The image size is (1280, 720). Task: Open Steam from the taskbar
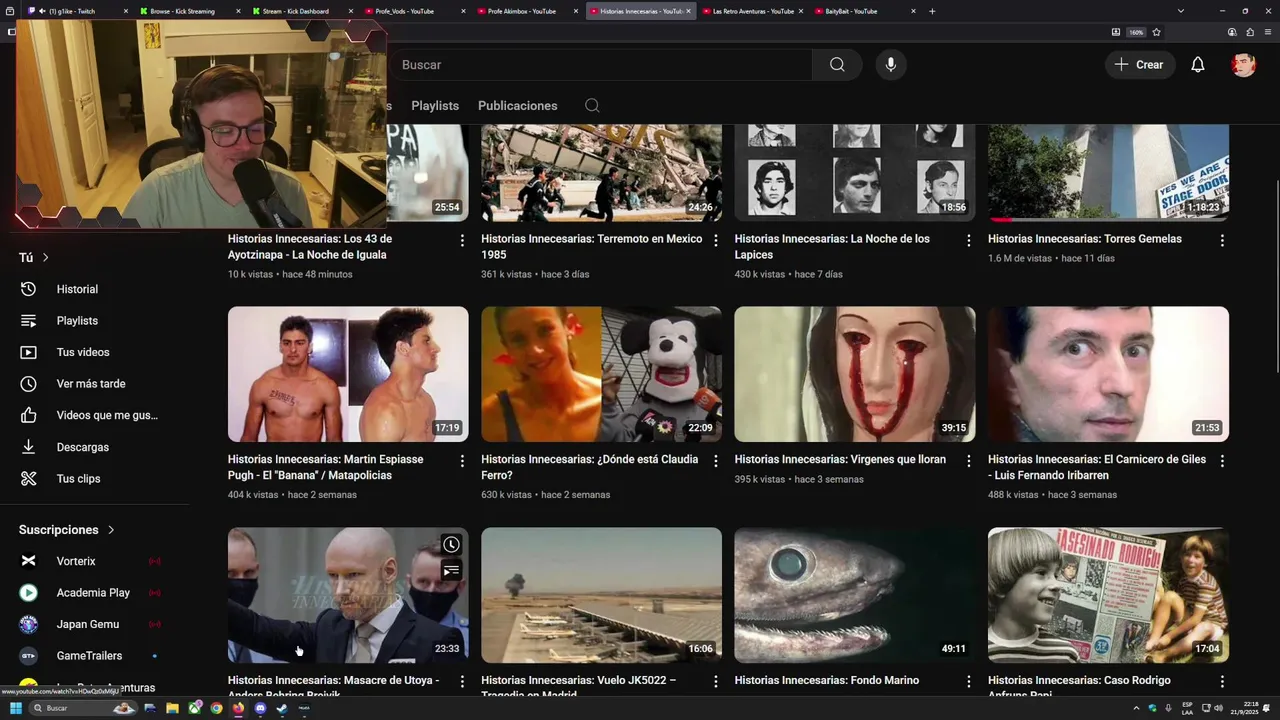(x=282, y=708)
